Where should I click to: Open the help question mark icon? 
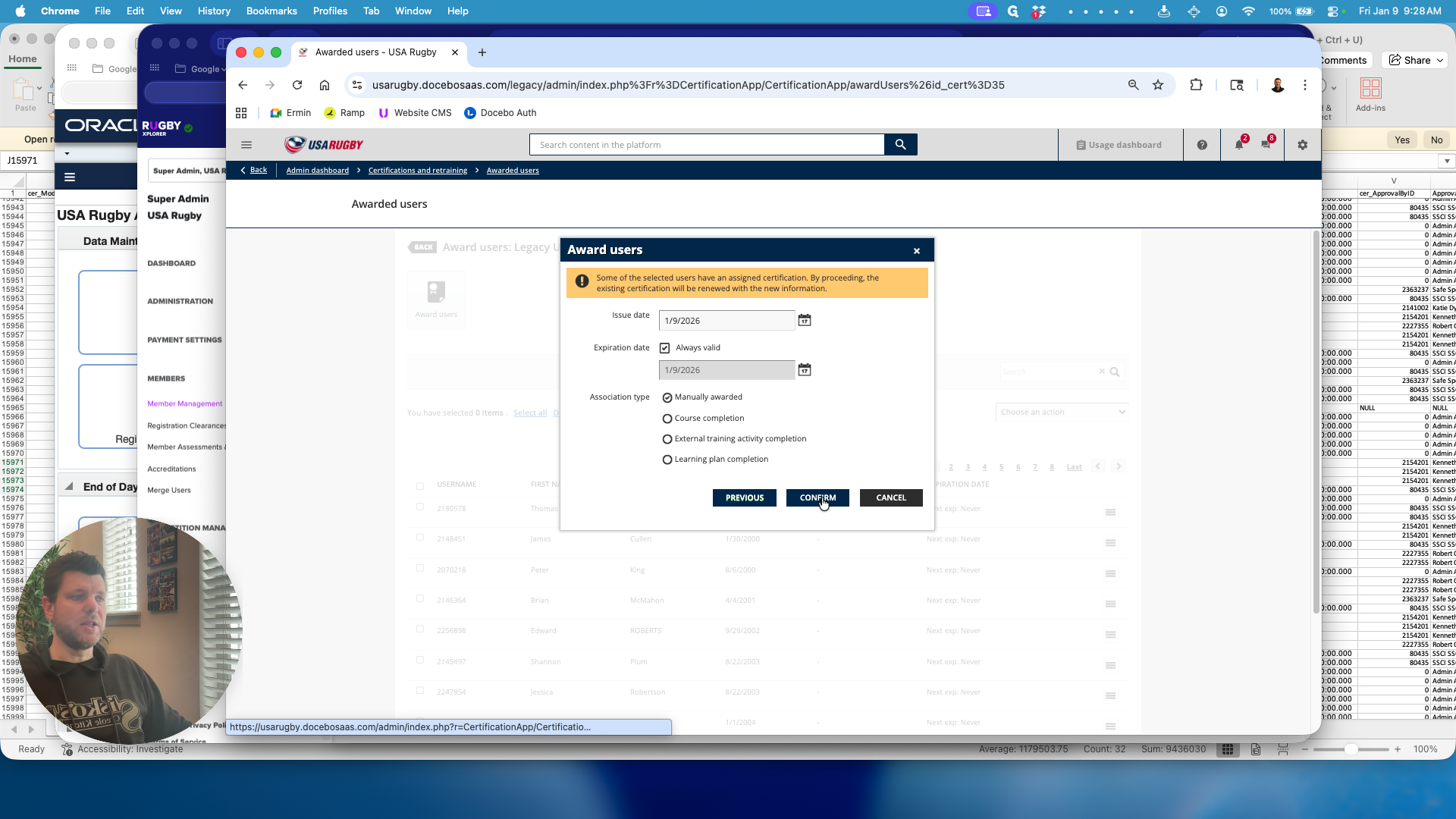1202,145
